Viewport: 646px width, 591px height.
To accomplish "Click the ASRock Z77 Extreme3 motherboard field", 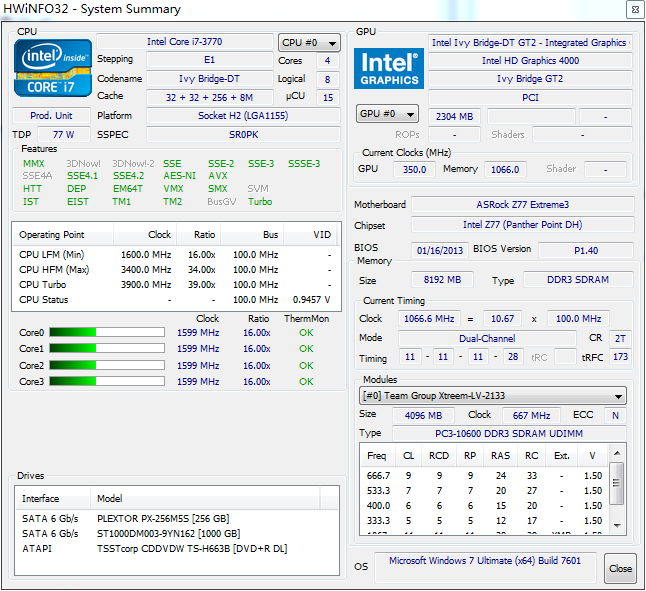I will [x=523, y=205].
